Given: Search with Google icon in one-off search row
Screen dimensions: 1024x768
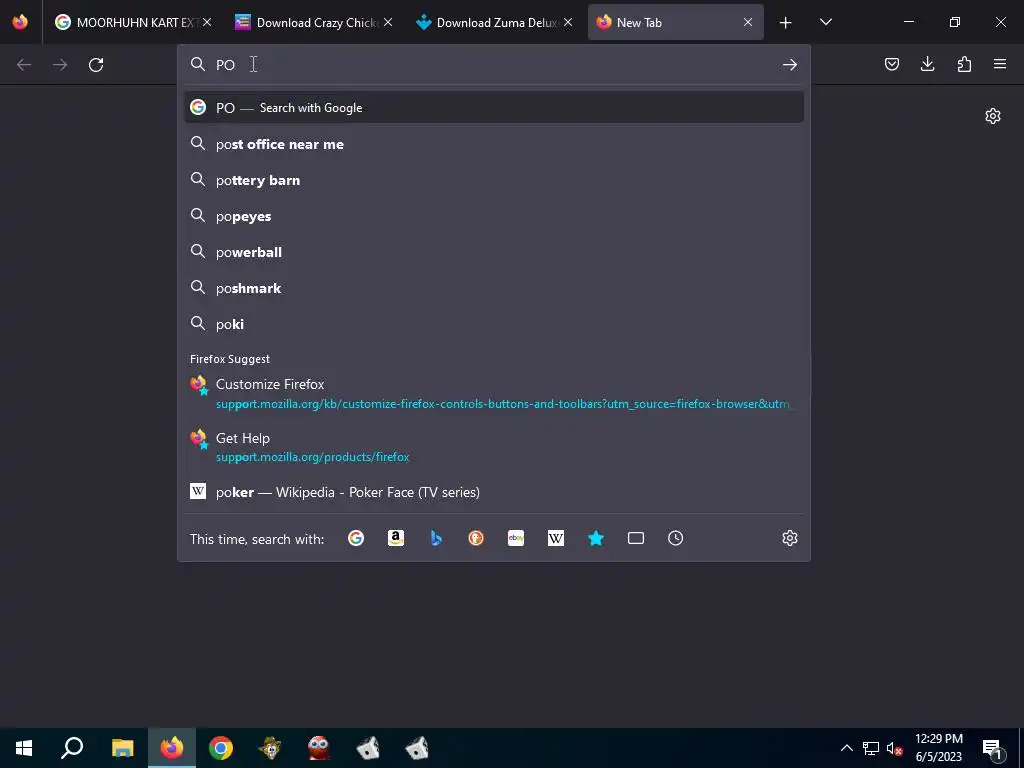Looking at the screenshot, I should [356, 538].
